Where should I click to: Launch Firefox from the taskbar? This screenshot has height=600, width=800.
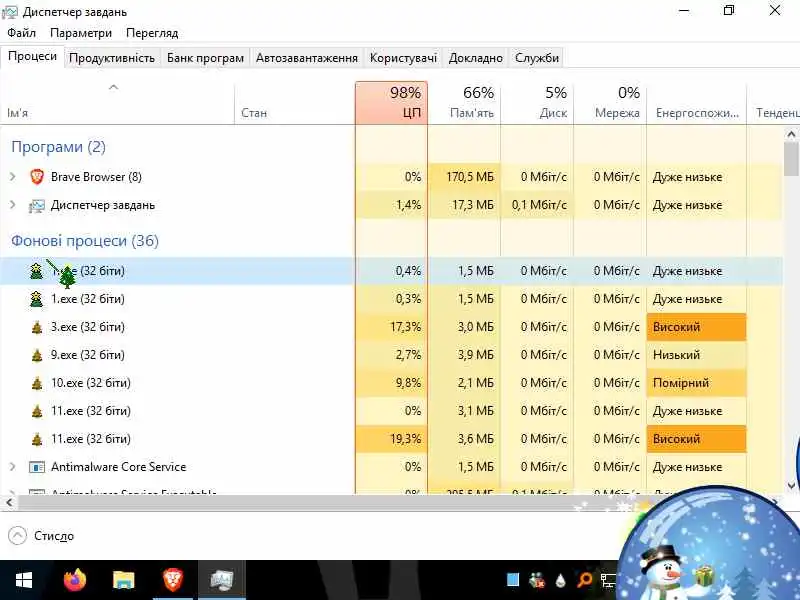coord(75,580)
